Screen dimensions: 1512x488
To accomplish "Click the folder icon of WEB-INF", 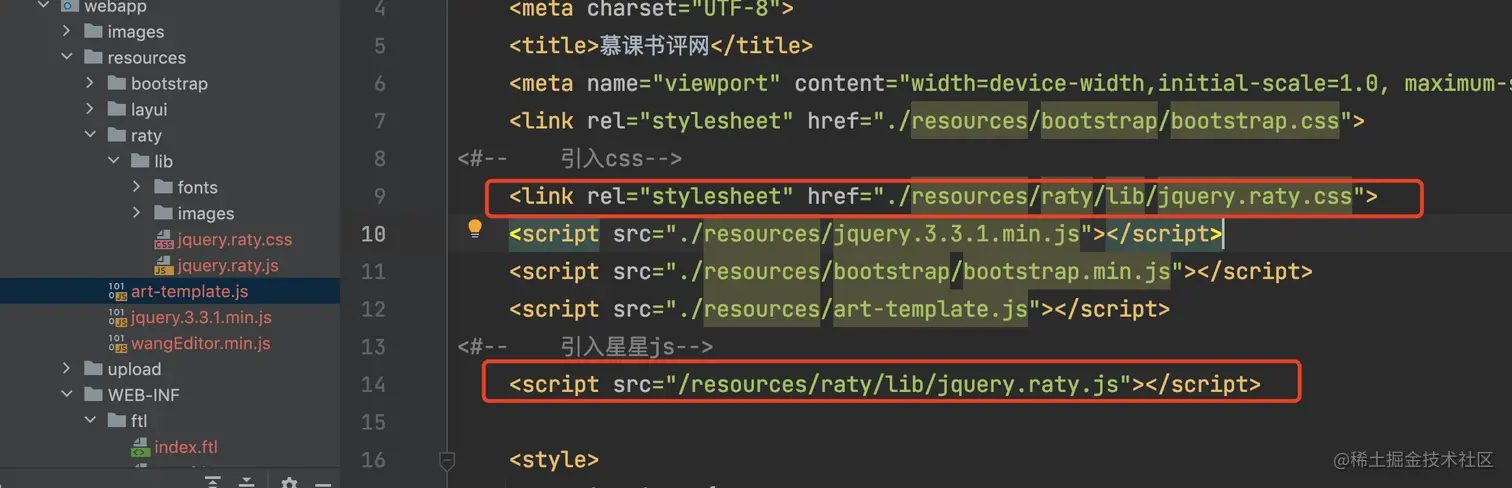I will 93,396.
